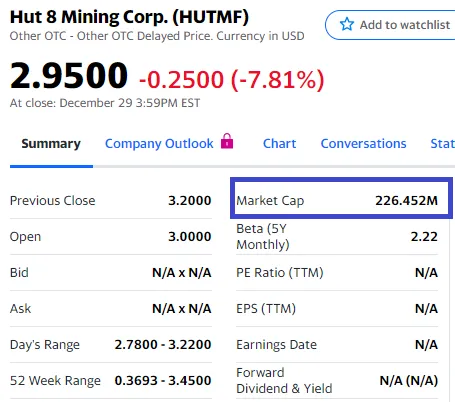Click the Day's Range label

click(x=45, y=345)
